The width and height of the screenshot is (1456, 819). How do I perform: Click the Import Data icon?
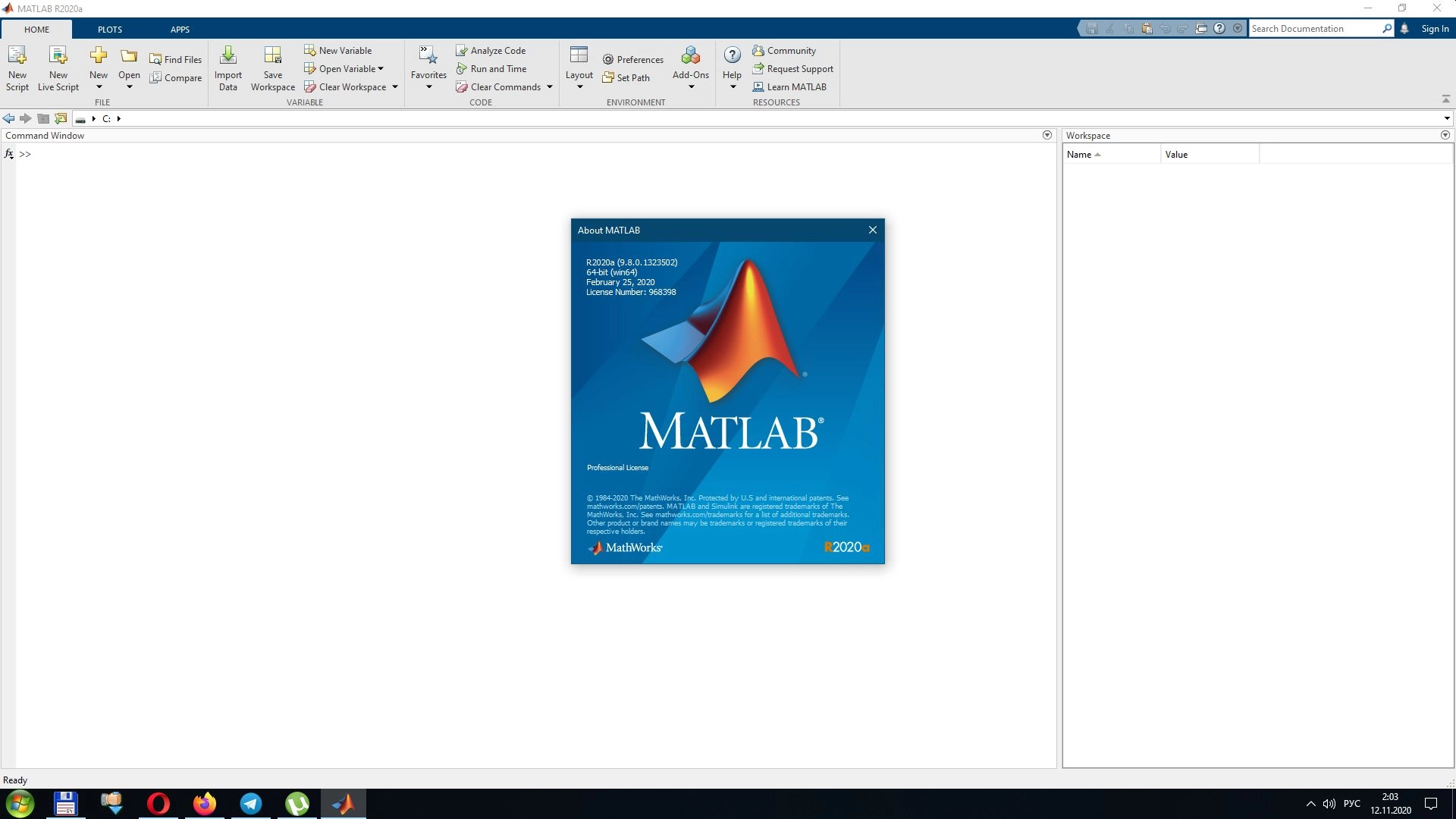coord(228,56)
